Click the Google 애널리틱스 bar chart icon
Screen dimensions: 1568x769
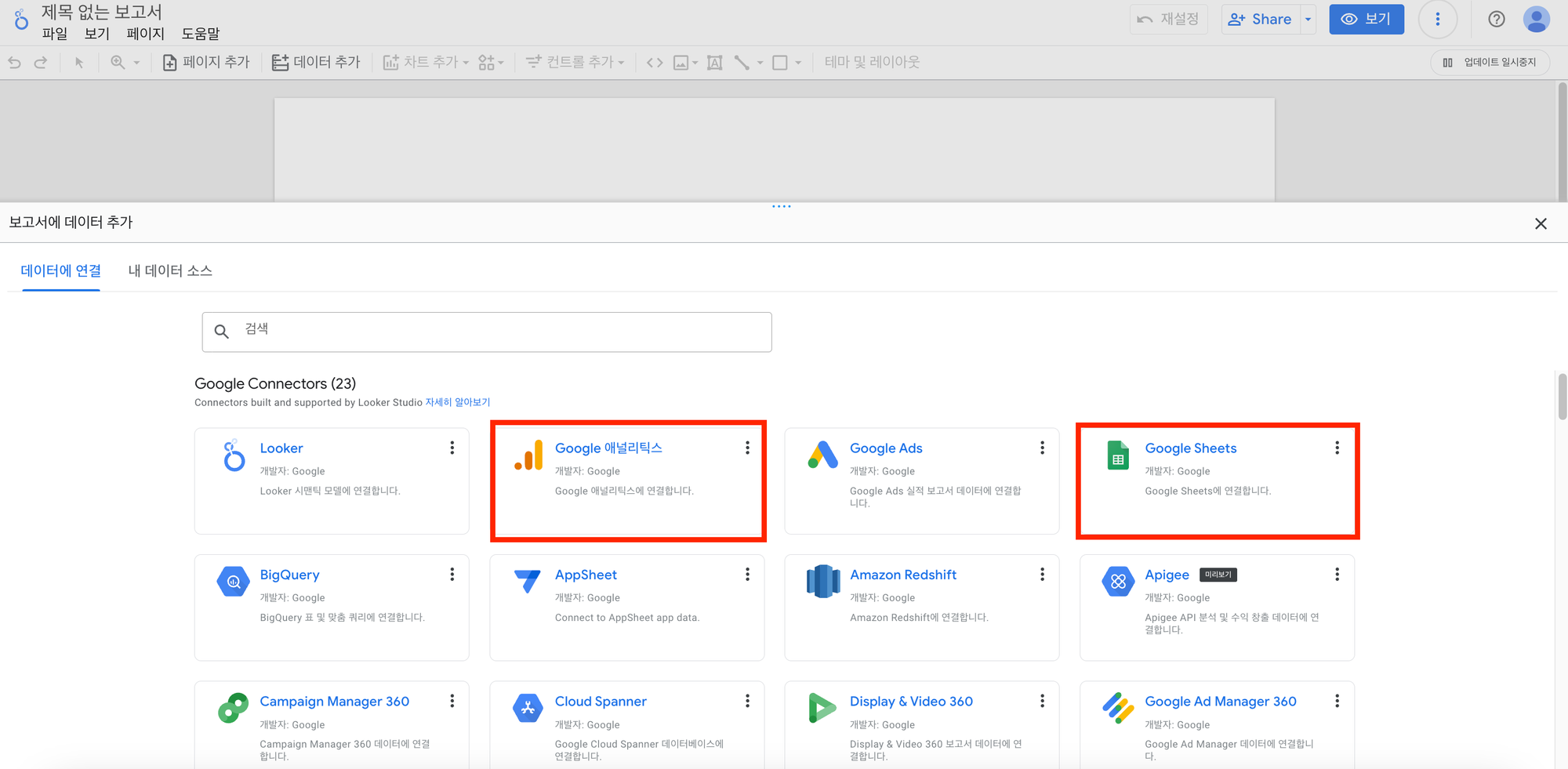pyautogui.click(x=528, y=455)
